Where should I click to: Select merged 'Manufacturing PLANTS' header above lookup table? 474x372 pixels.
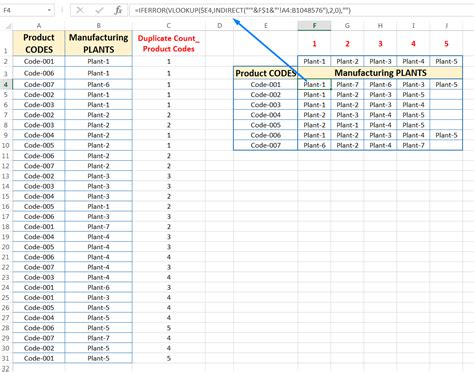[380, 73]
